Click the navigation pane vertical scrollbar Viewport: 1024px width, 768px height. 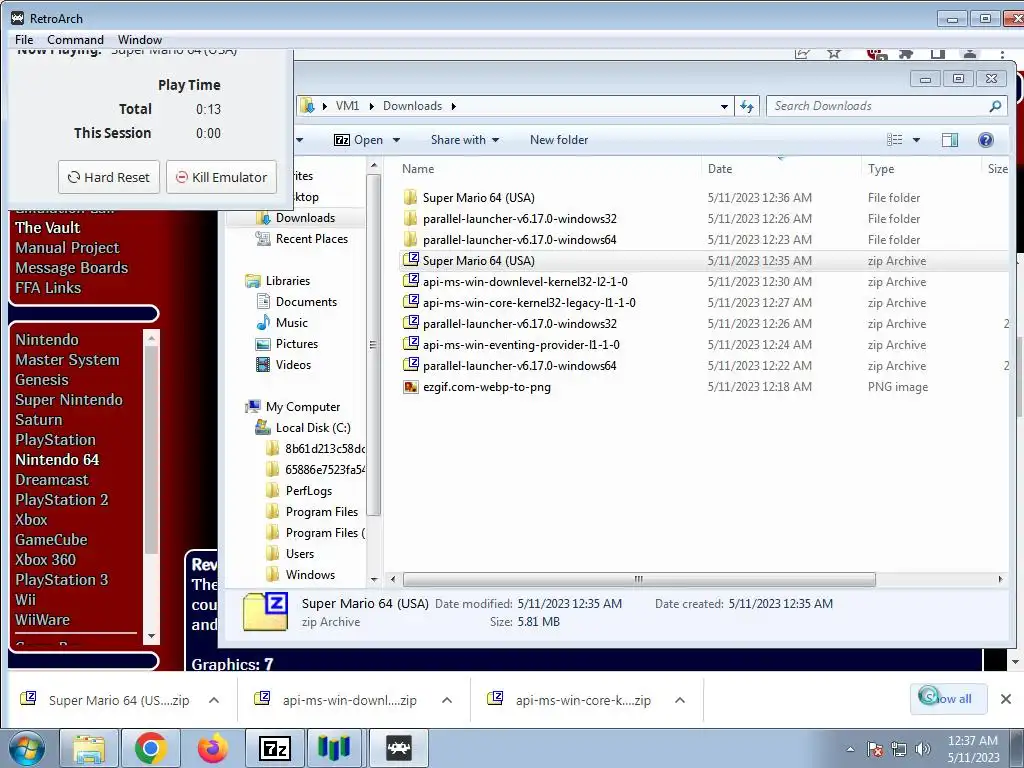pyautogui.click(x=374, y=345)
